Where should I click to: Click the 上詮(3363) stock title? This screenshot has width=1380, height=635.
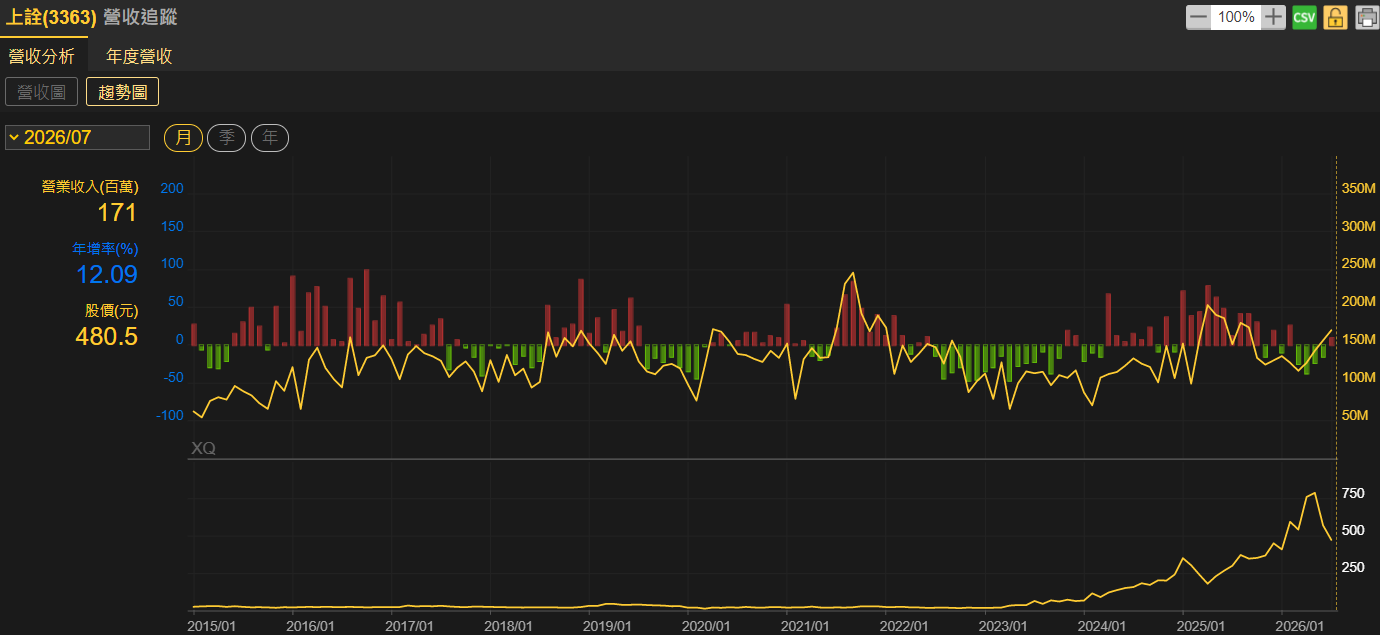pos(51,17)
